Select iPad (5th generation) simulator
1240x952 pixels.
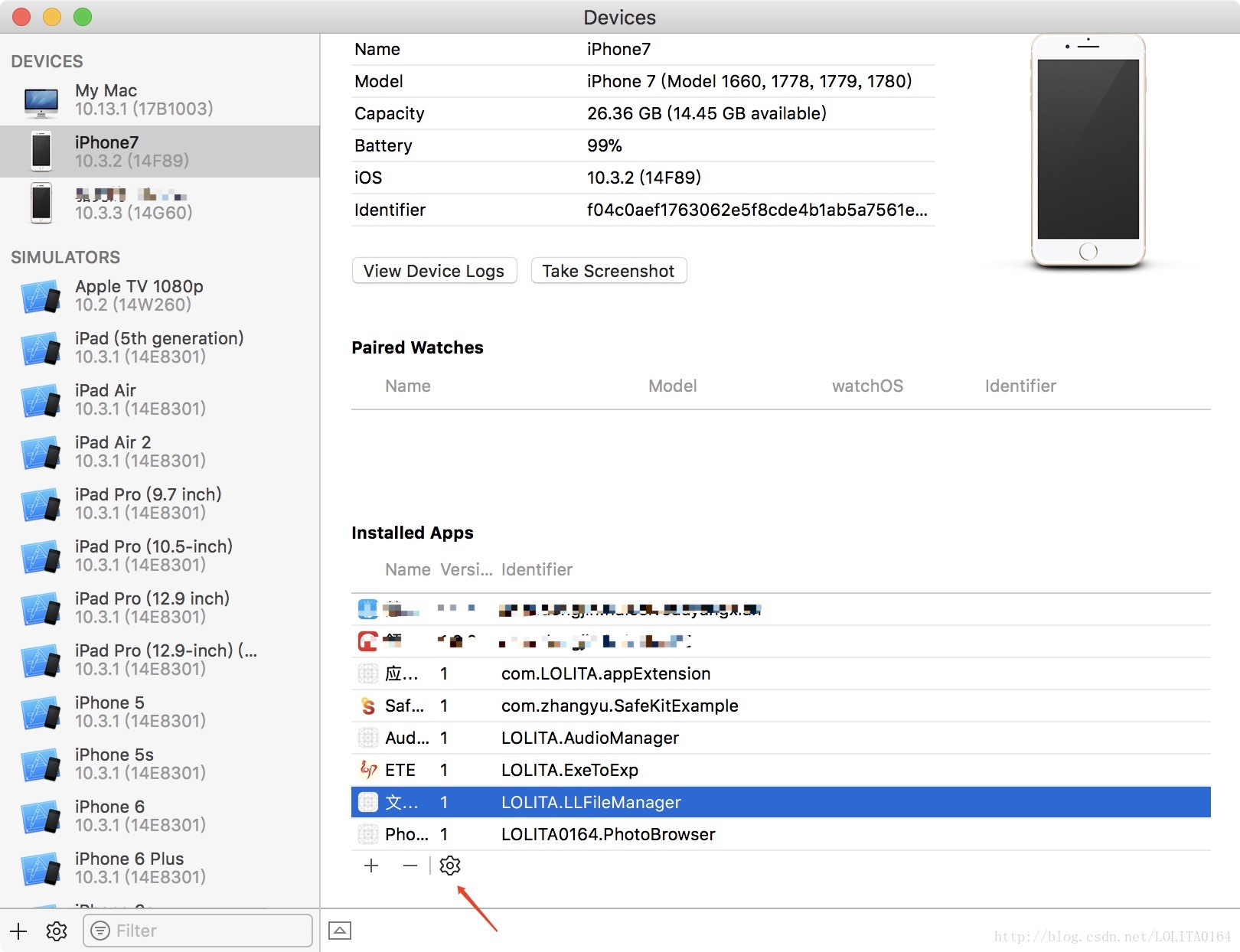(160, 347)
